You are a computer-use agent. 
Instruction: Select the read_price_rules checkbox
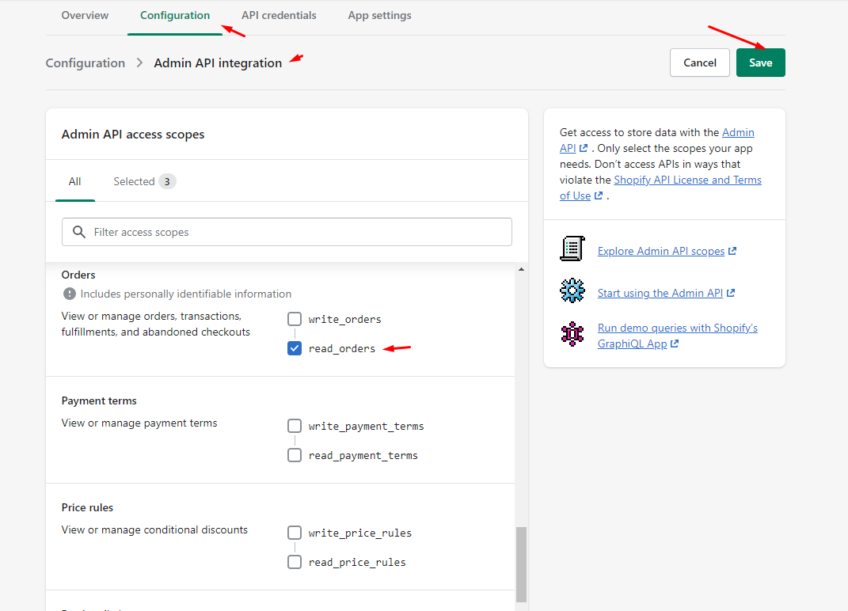pos(294,562)
